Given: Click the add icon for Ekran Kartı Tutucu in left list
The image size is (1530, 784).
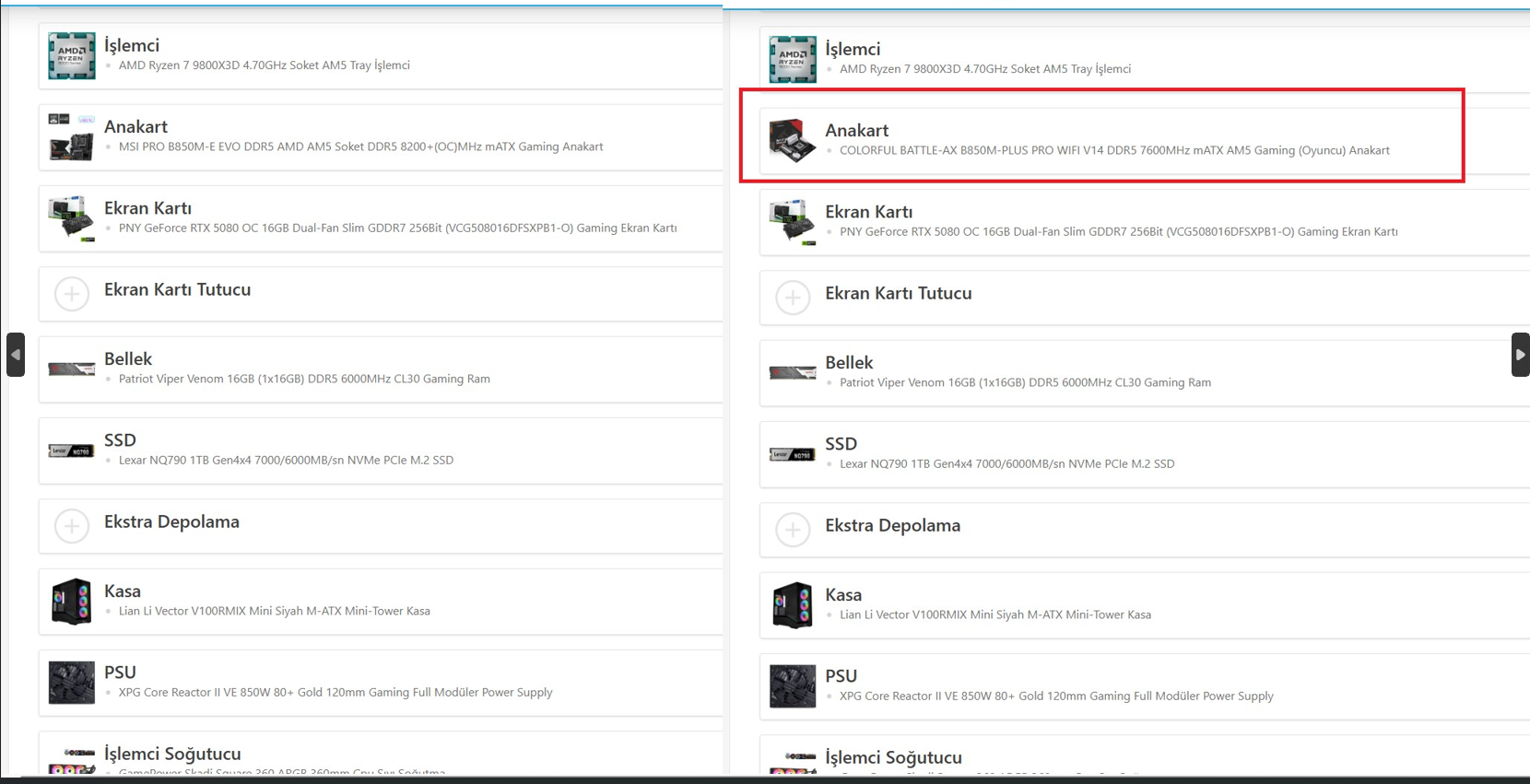Looking at the screenshot, I should [x=72, y=294].
